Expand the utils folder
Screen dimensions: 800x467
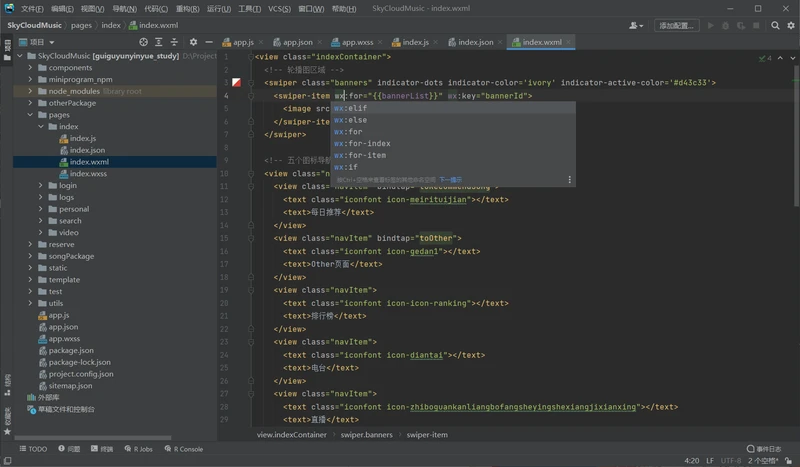click(x=30, y=303)
